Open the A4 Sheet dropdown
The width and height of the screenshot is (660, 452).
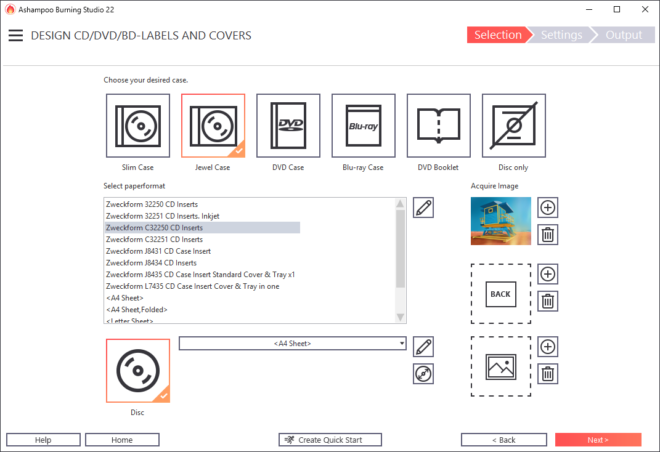(293, 343)
